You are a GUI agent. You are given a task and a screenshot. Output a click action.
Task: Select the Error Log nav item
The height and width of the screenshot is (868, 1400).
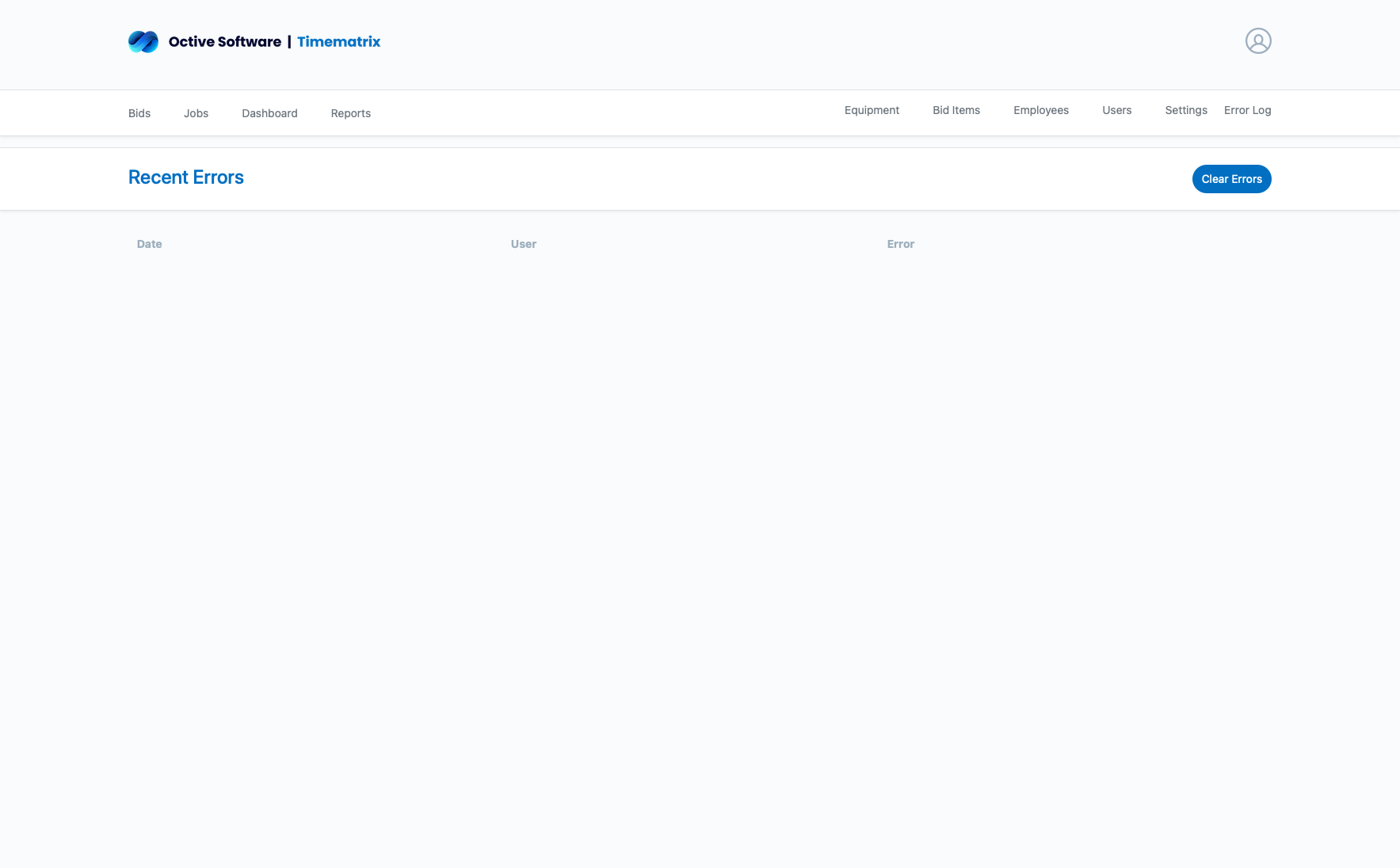tap(1247, 110)
